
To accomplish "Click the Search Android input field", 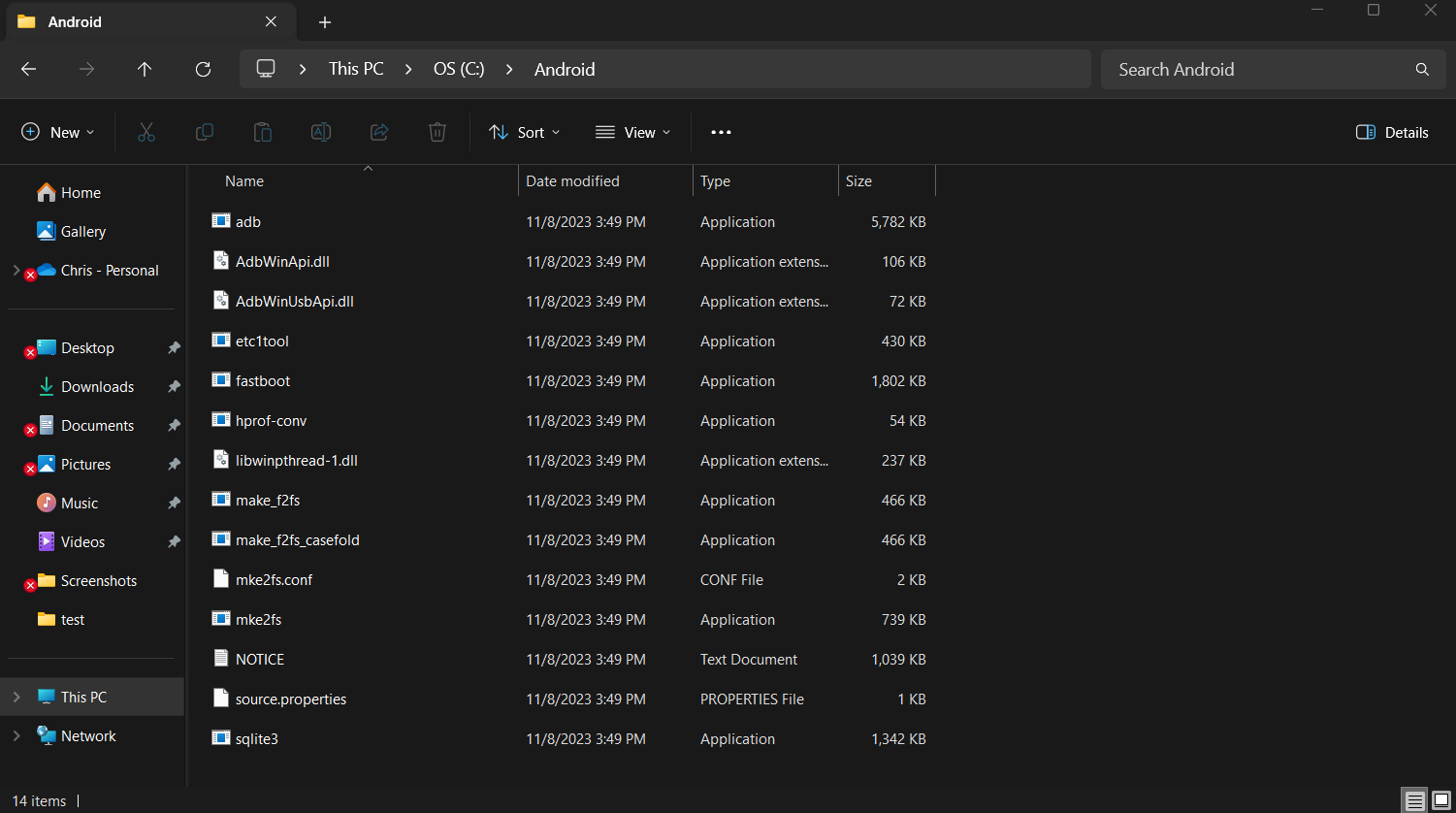I will tap(1272, 69).
